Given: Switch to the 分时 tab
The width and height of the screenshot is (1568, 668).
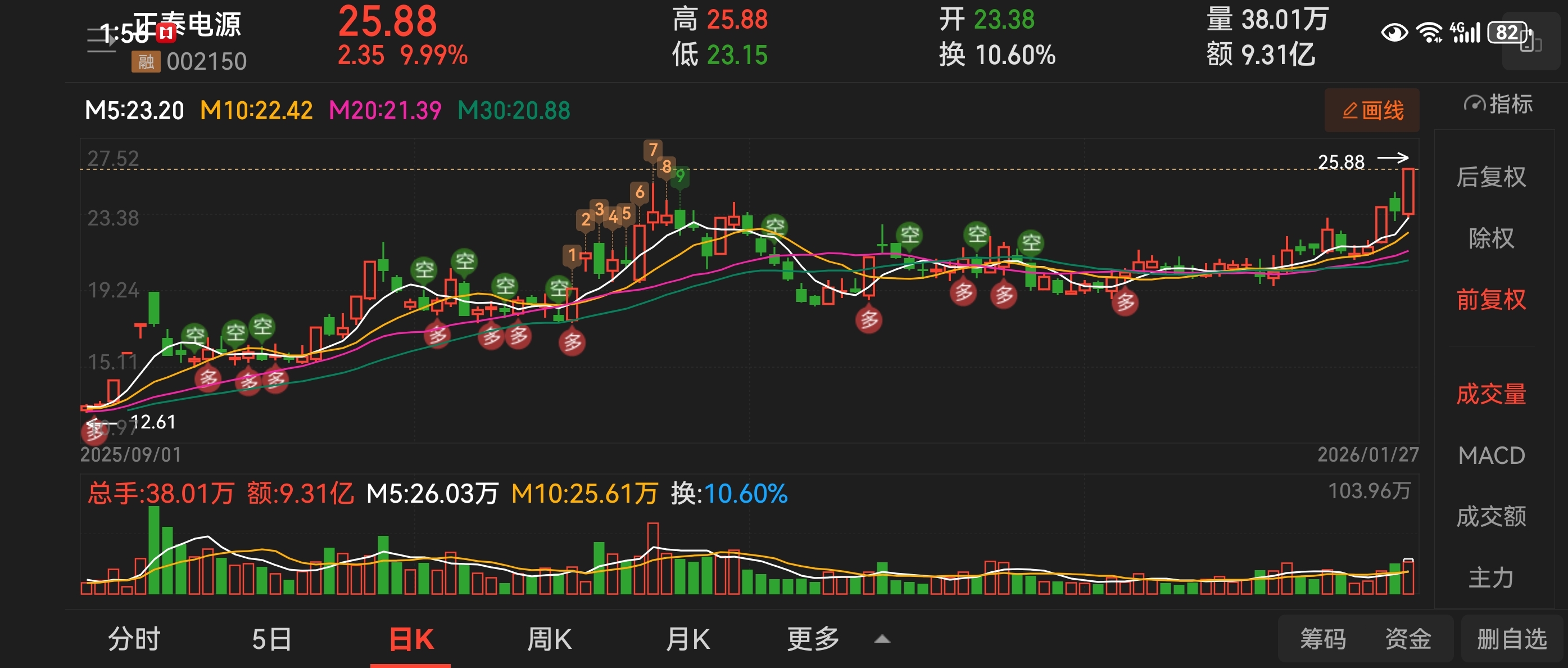Looking at the screenshot, I should tap(134, 639).
